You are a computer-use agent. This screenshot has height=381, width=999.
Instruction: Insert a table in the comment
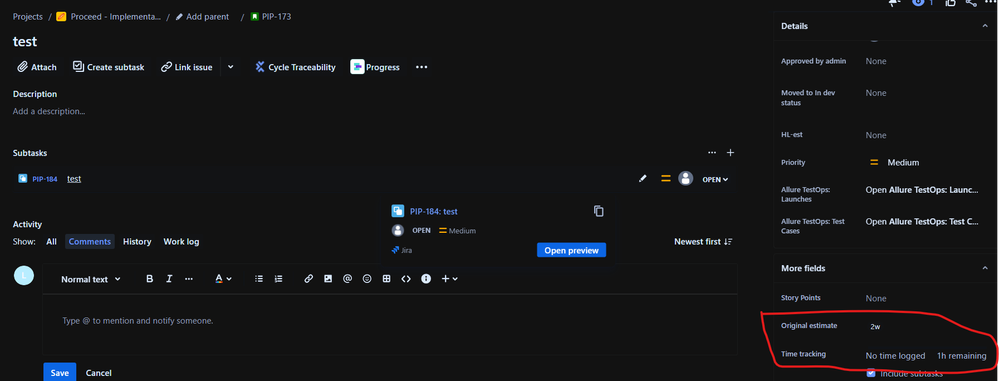(386, 278)
